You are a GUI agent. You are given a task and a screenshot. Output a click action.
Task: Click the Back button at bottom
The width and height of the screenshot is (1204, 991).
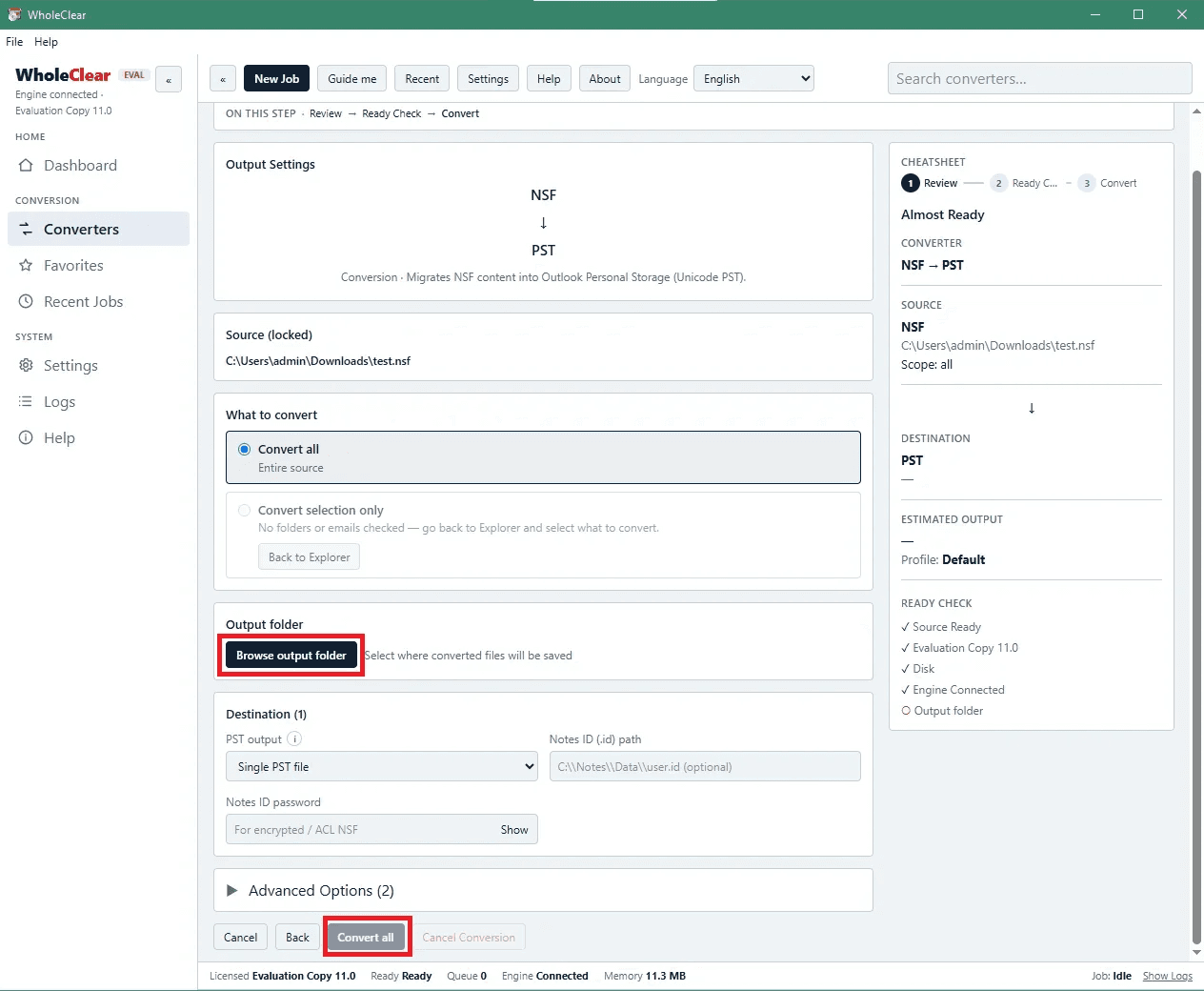click(x=297, y=938)
